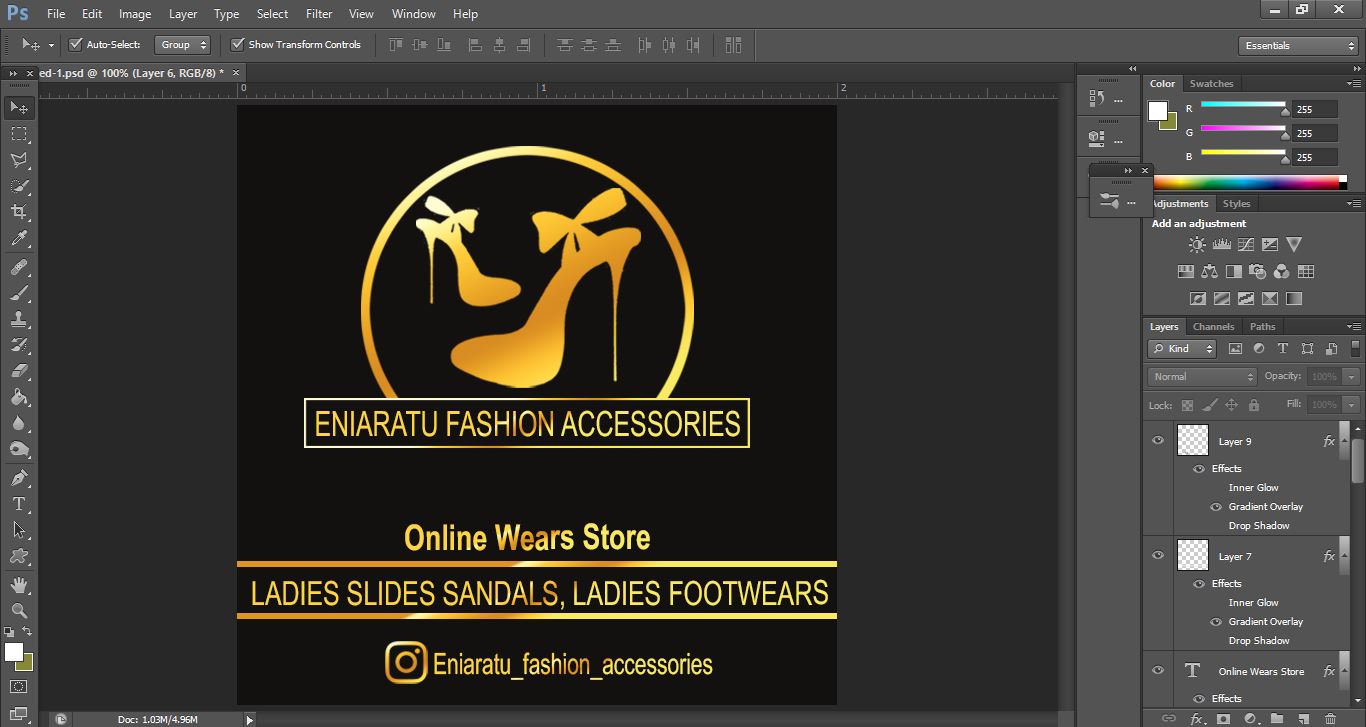1366x727 pixels.
Task: Select the Brush tool
Action: point(19,293)
